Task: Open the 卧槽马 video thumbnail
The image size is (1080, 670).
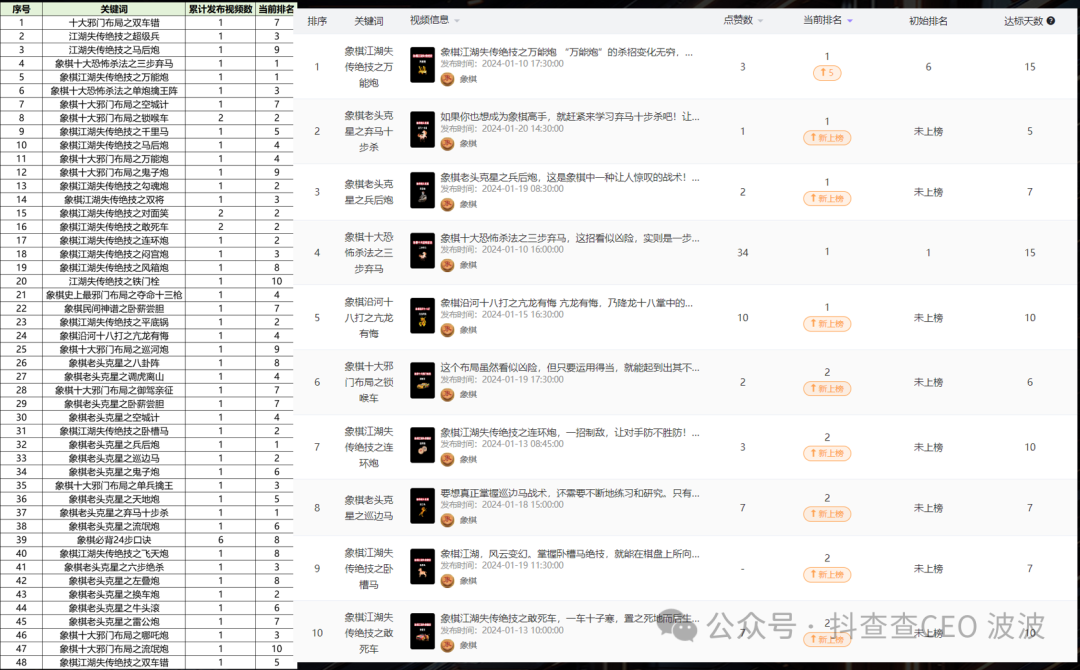Action: 422,567
